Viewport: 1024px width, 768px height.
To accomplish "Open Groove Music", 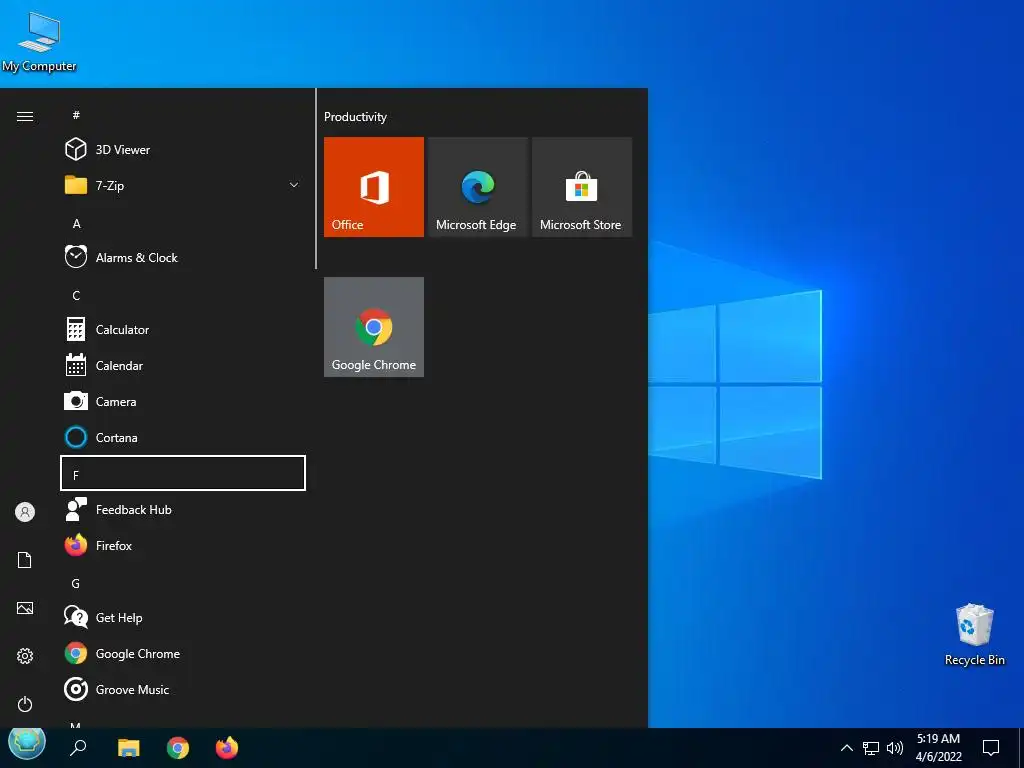I will [183, 690].
